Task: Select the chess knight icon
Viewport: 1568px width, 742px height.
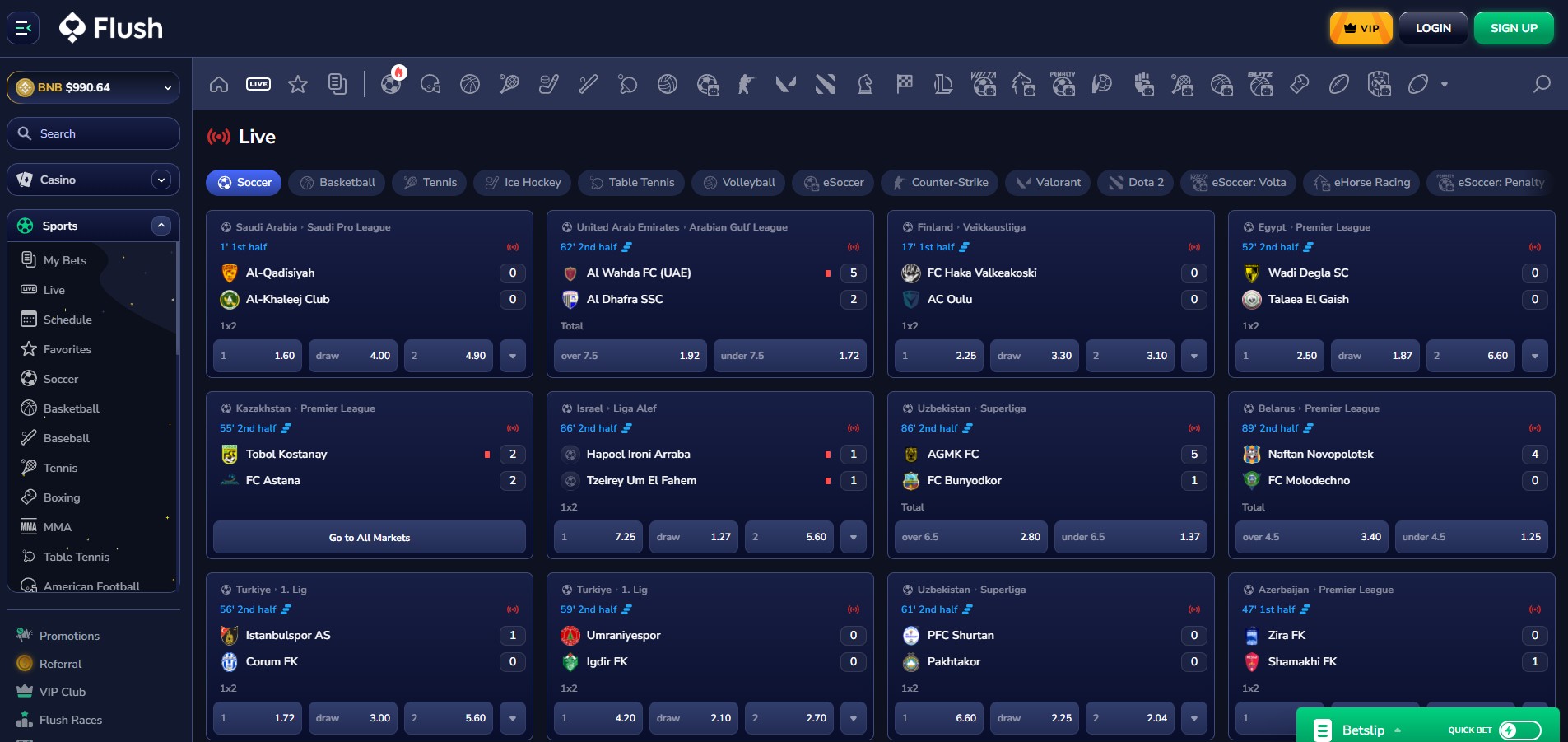Action: click(865, 84)
